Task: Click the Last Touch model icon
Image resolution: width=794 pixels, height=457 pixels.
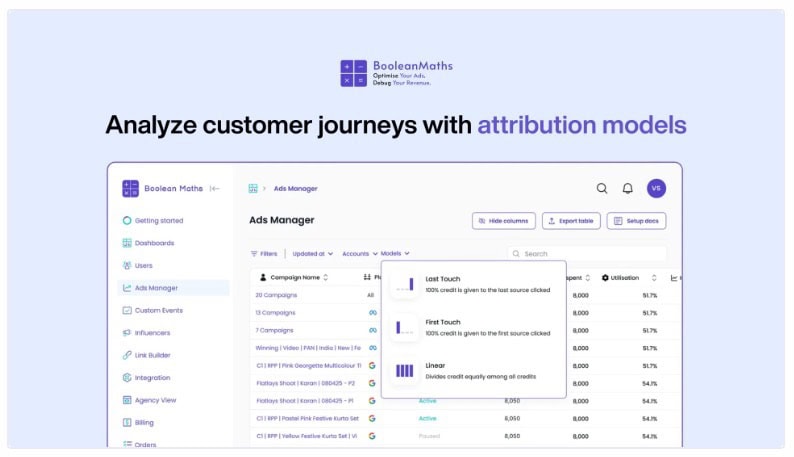Action: (404, 283)
